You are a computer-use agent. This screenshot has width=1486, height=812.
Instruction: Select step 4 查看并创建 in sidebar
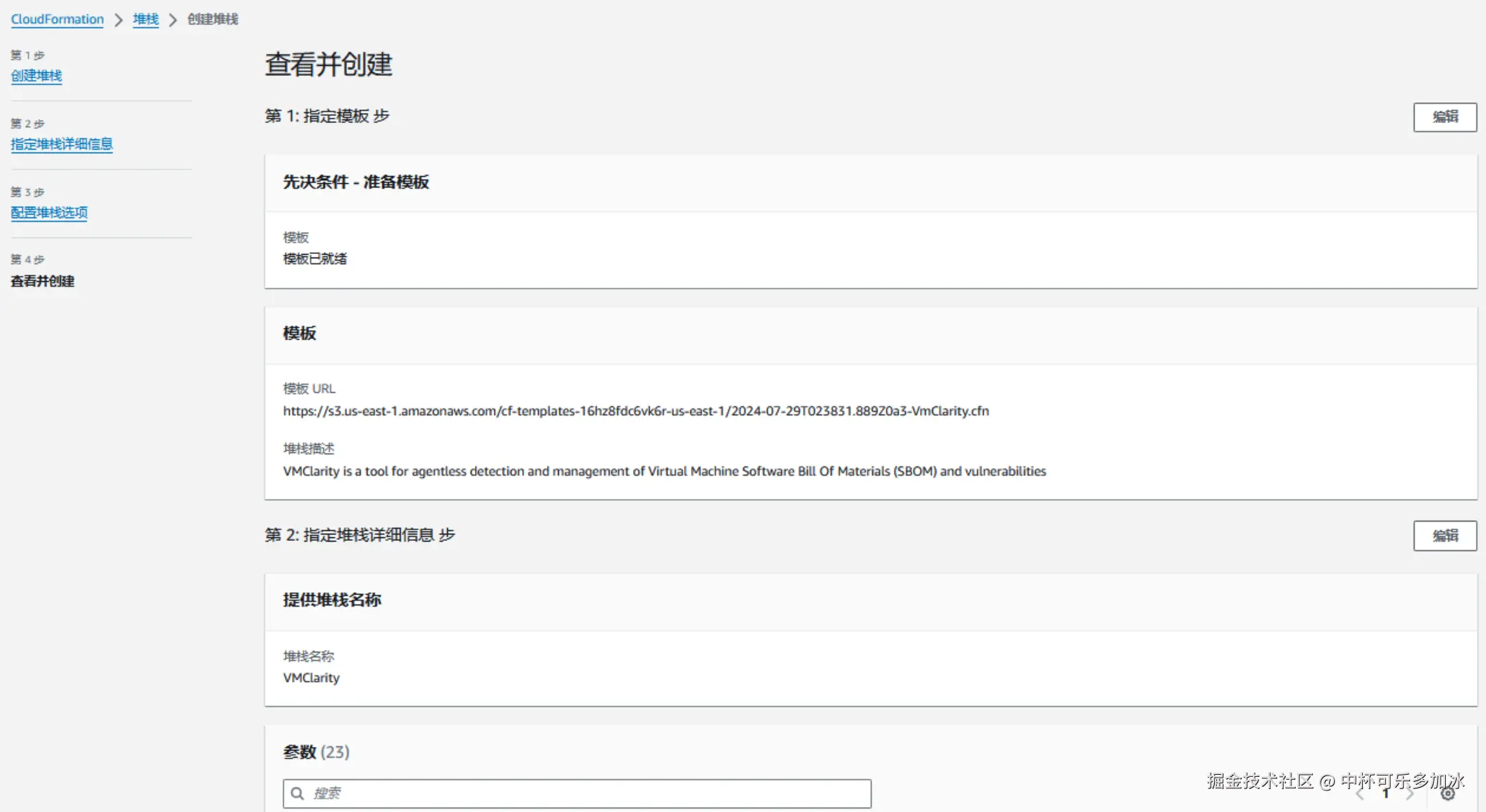coord(42,281)
